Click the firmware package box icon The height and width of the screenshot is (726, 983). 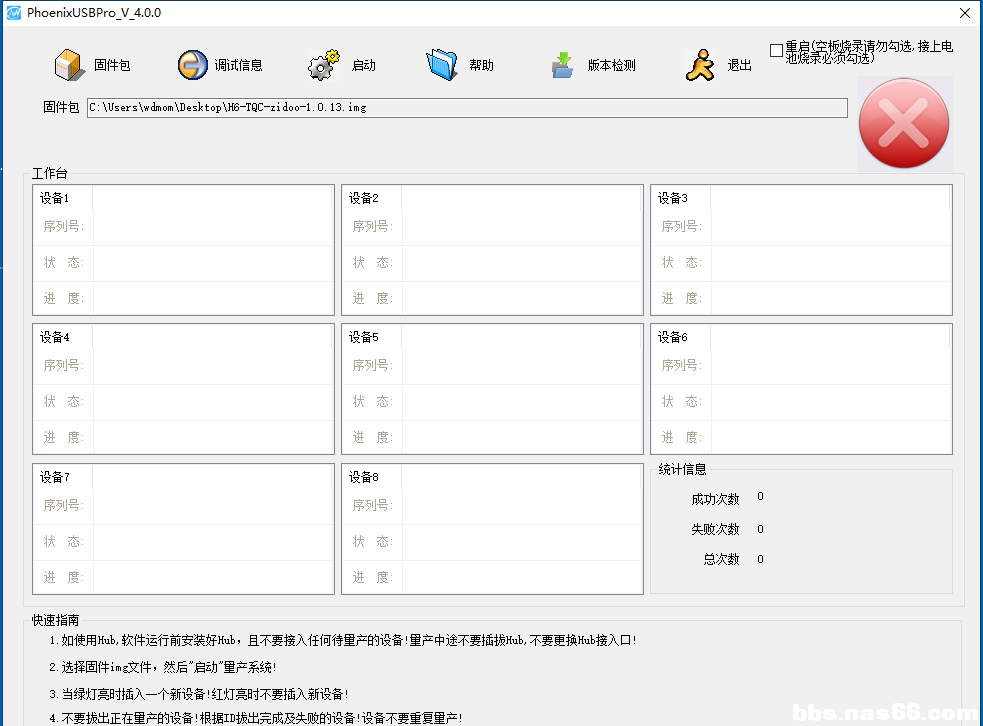(68, 65)
